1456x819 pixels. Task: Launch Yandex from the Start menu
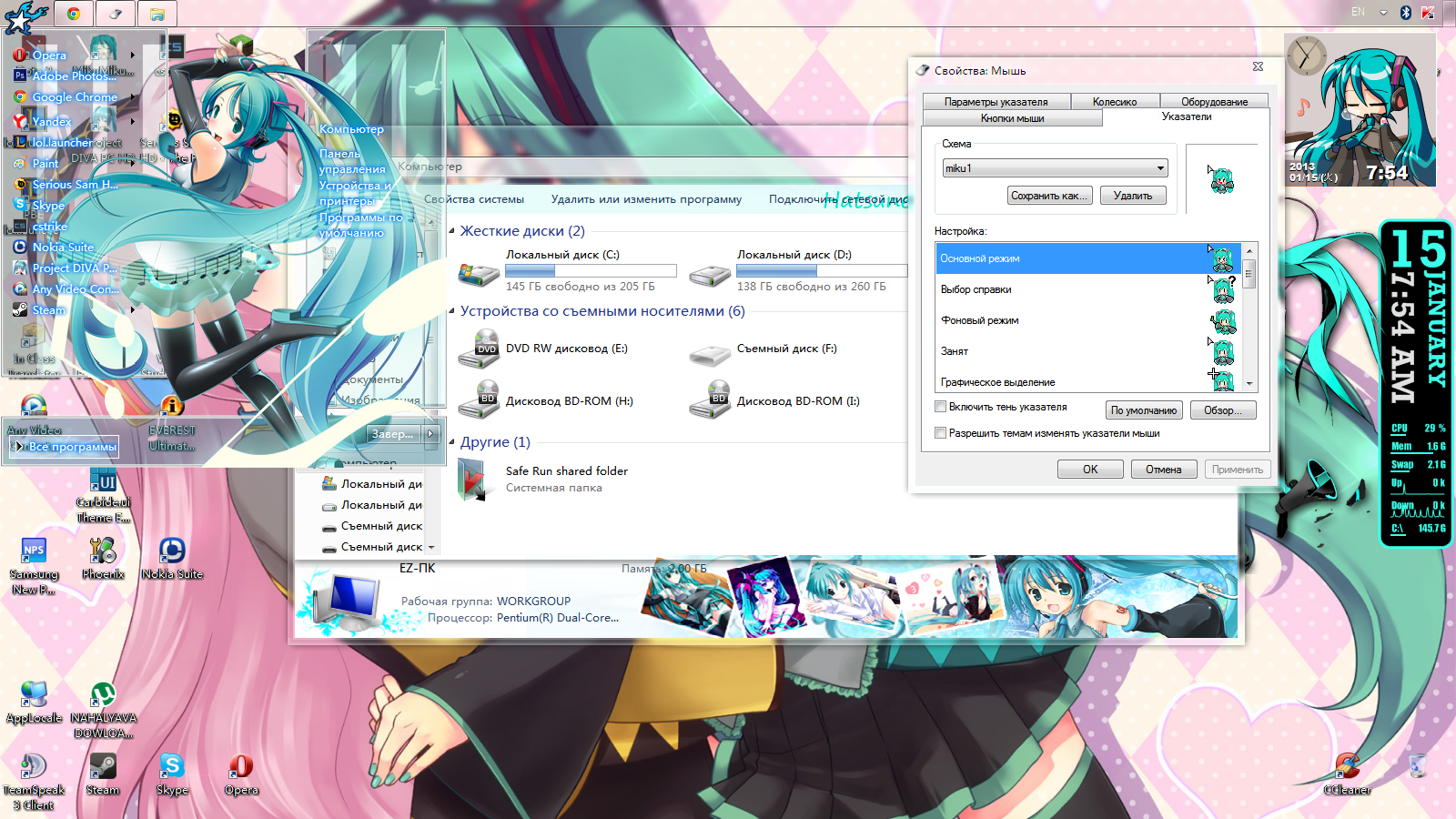42,122
